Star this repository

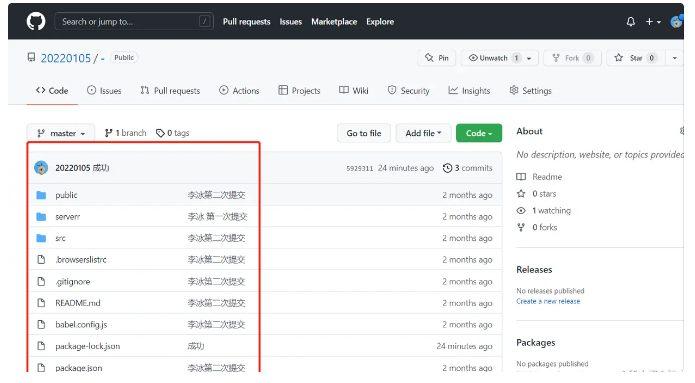[635, 58]
